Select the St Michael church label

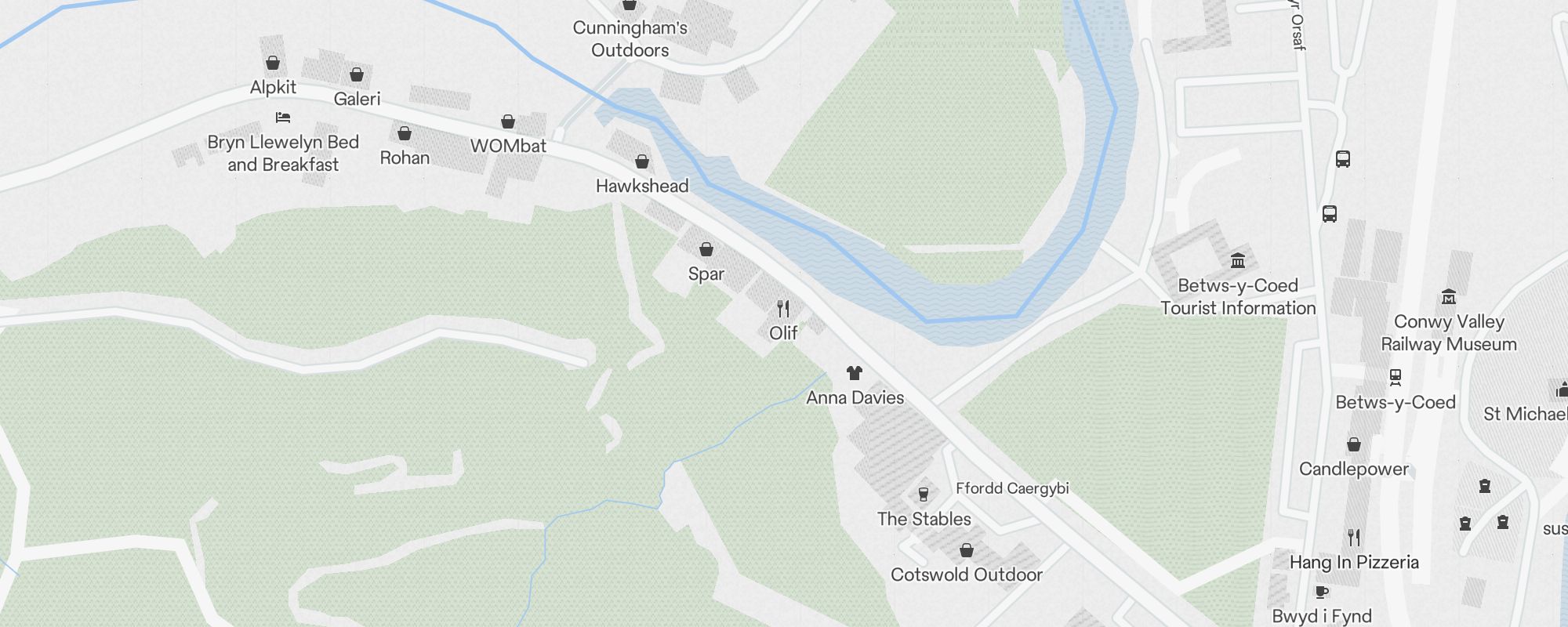click(x=1526, y=414)
